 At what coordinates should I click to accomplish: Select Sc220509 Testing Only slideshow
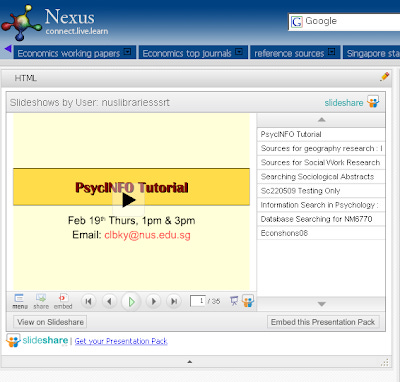pos(321,191)
